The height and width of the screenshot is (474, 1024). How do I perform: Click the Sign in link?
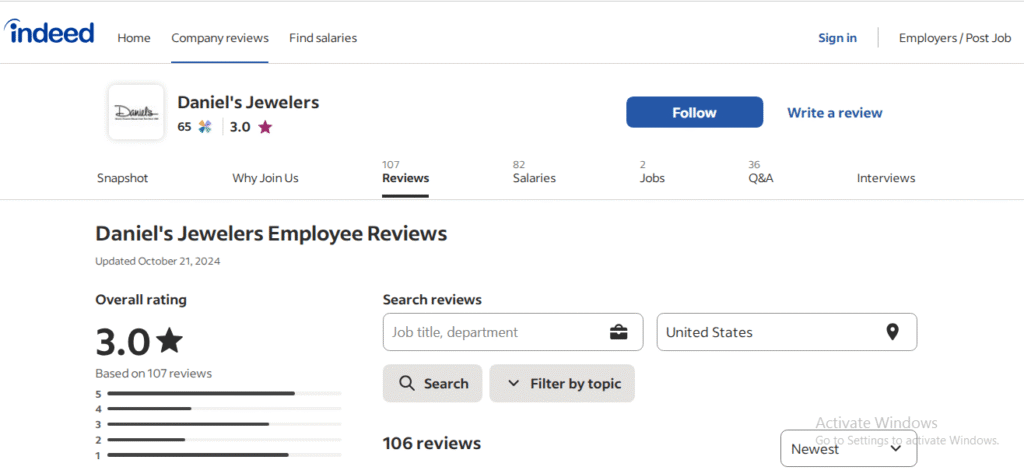click(x=837, y=38)
